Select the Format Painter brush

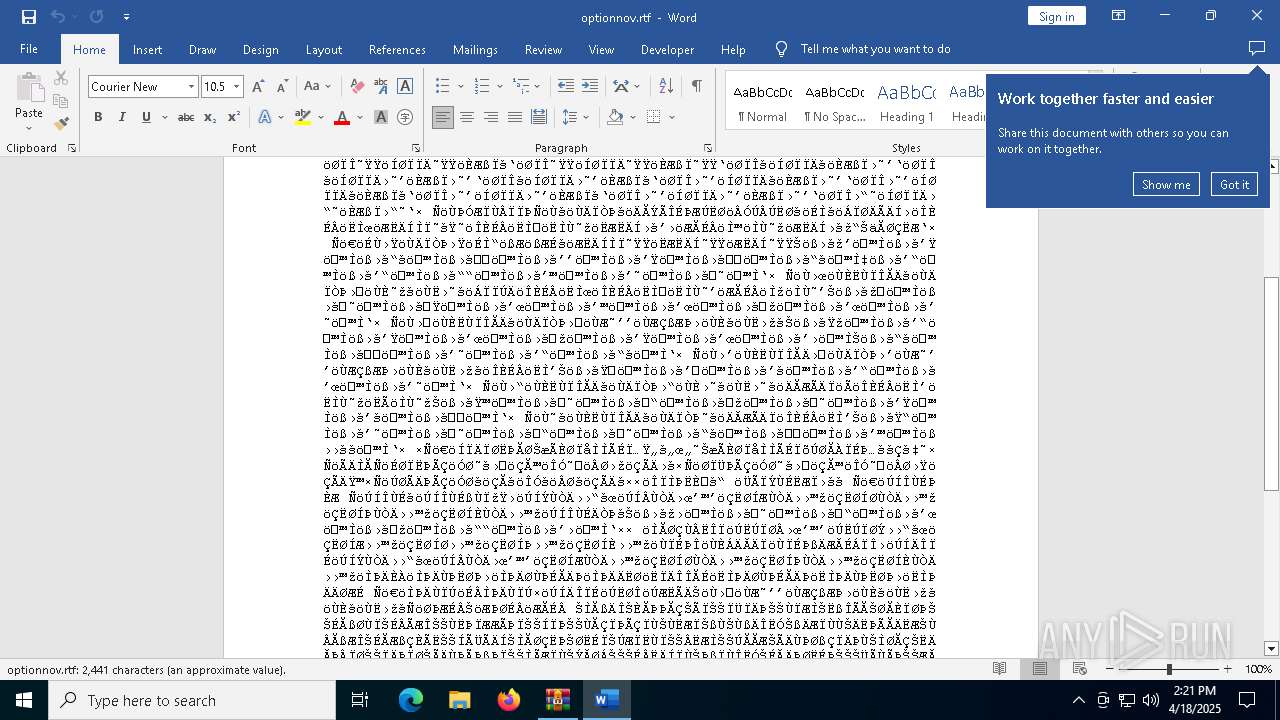click(x=61, y=124)
